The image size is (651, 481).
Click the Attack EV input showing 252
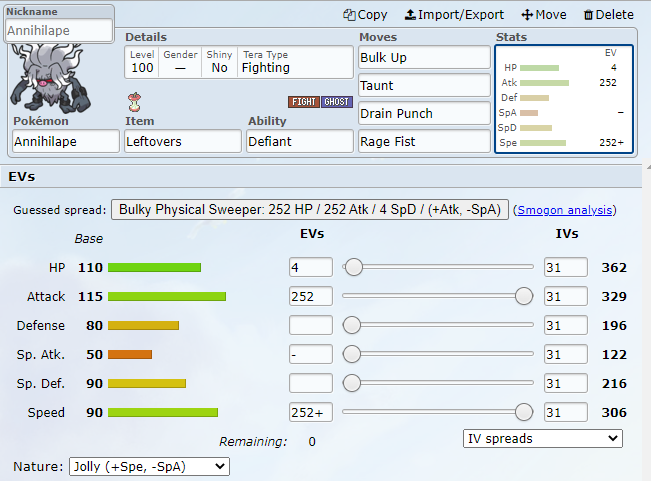311,296
